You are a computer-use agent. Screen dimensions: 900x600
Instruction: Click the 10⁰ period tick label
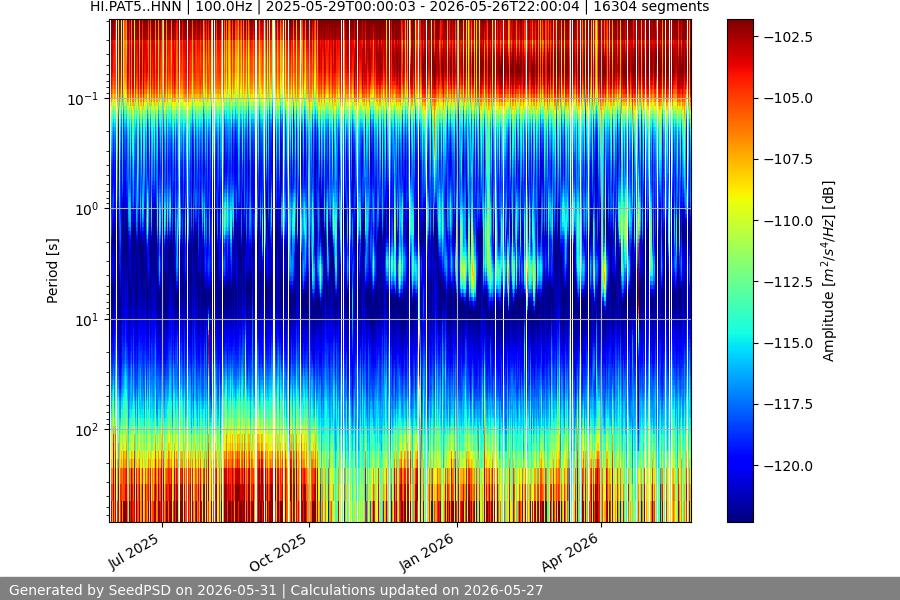[86, 209]
